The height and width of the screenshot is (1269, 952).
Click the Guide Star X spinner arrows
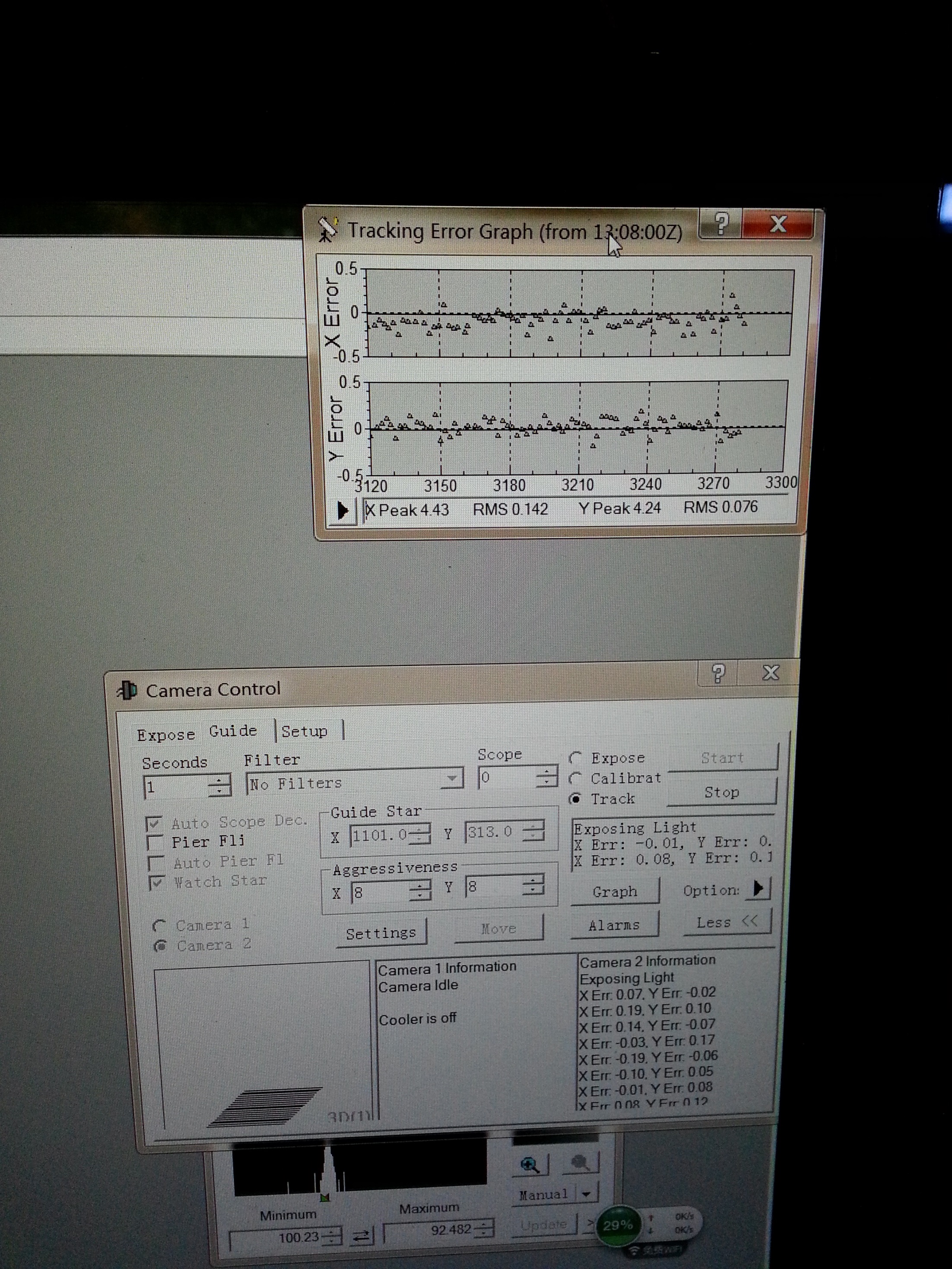420,834
